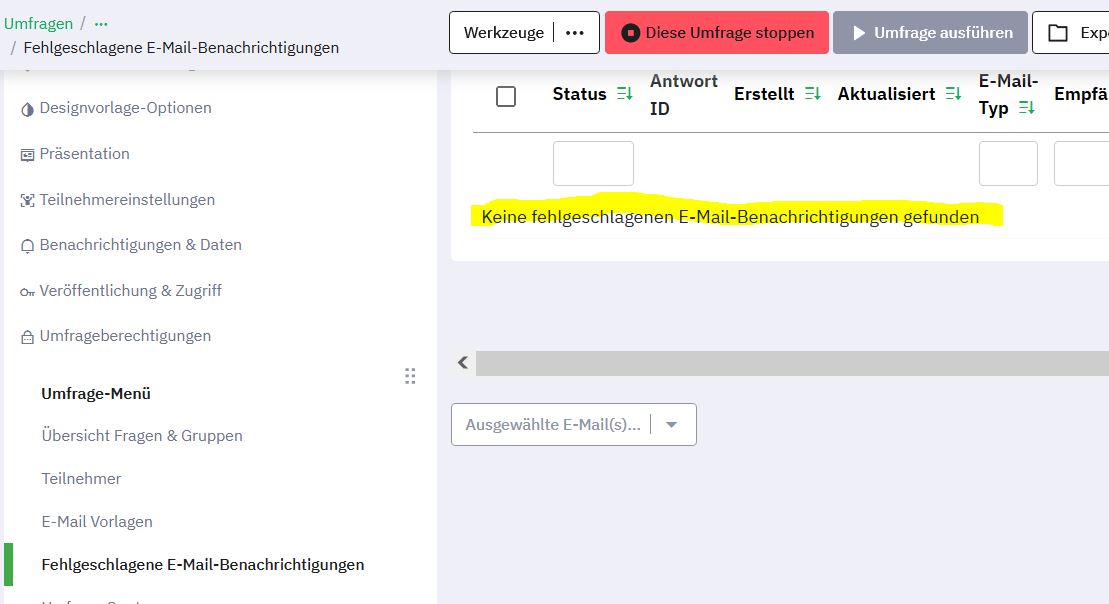Click the Erstellt column sort icon
The height and width of the screenshot is (604, 1109).
coord(813,94)
